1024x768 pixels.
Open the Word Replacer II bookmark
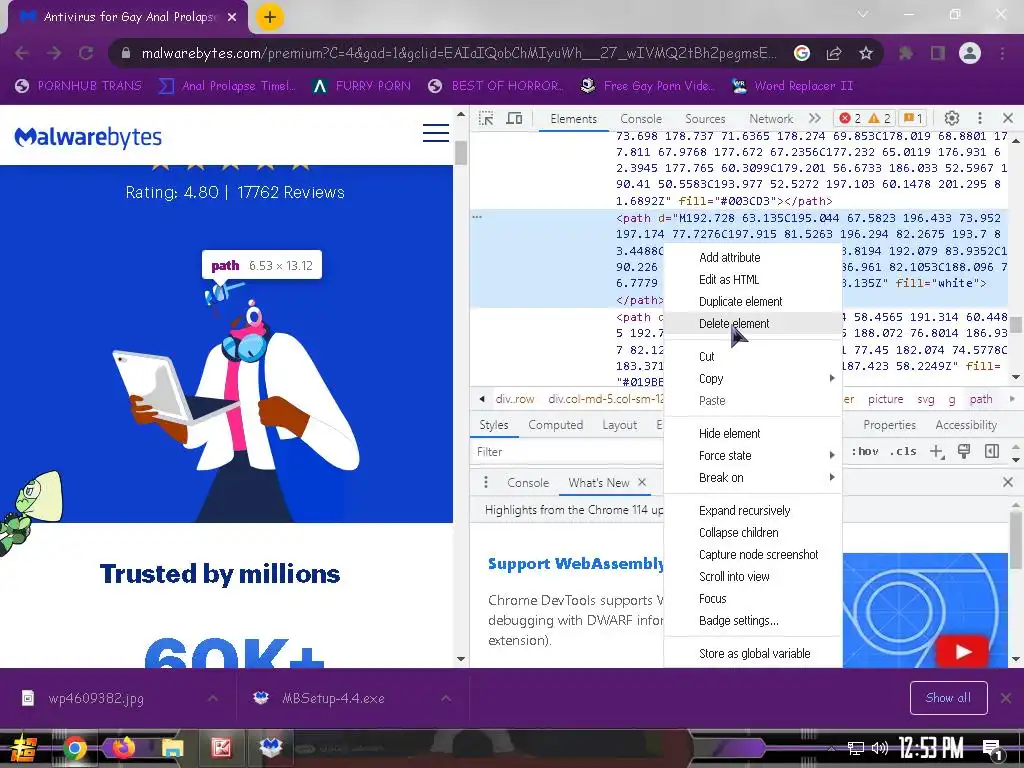click(792, 86)
